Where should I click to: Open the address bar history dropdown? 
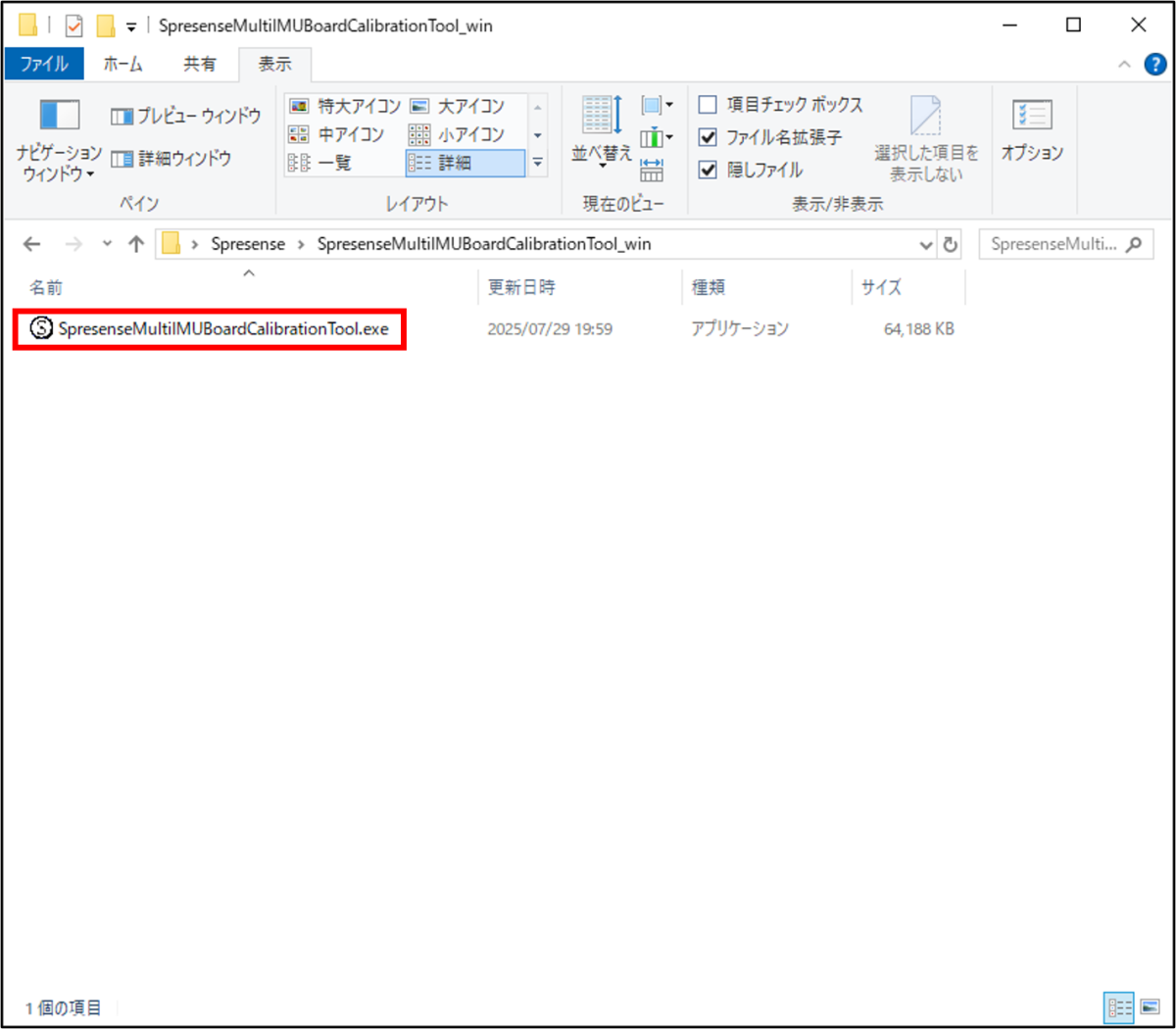click(926, 245)
